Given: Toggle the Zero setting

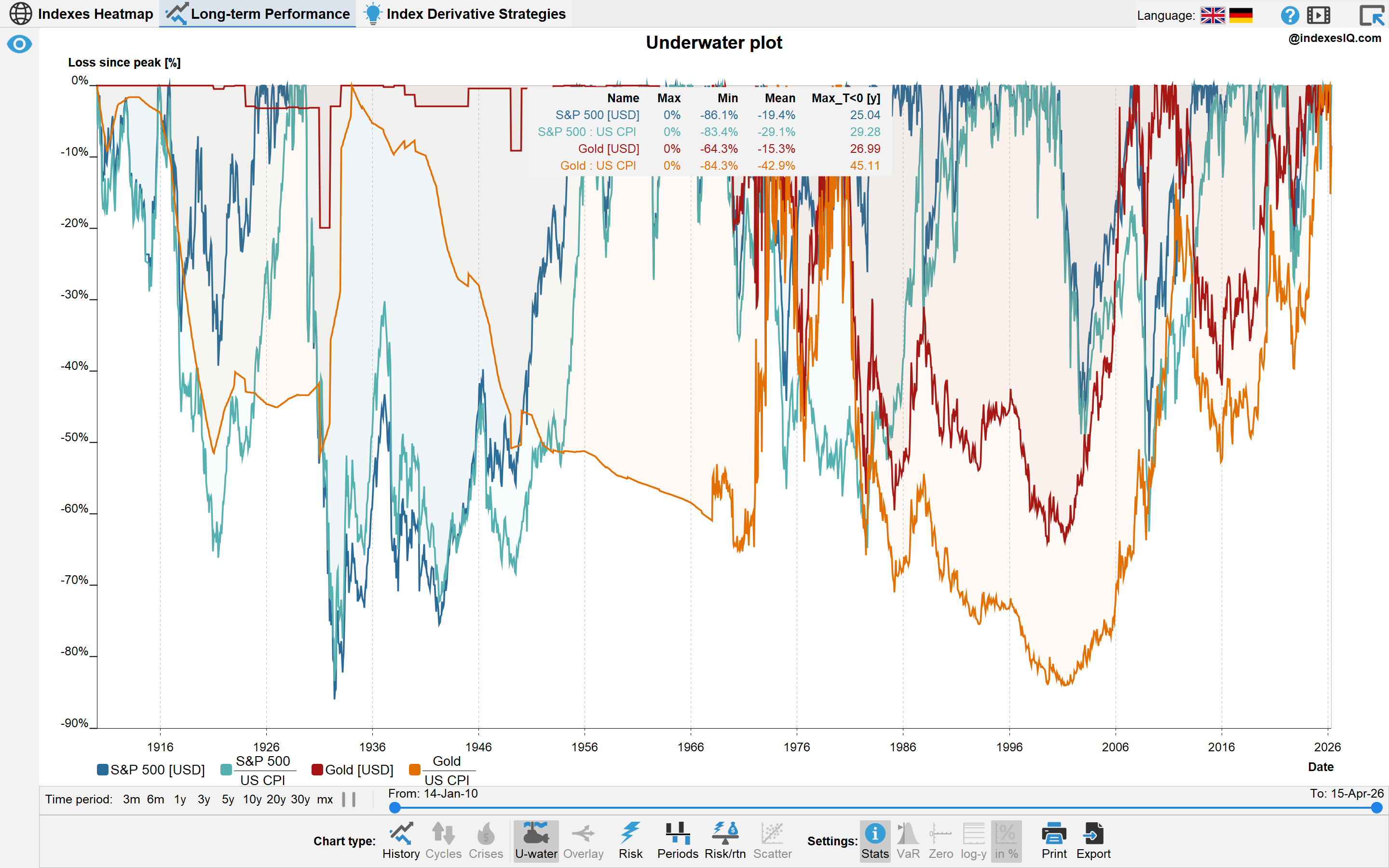Looking at the screenshot, I should pyautogui.click(x=941, y=841).
